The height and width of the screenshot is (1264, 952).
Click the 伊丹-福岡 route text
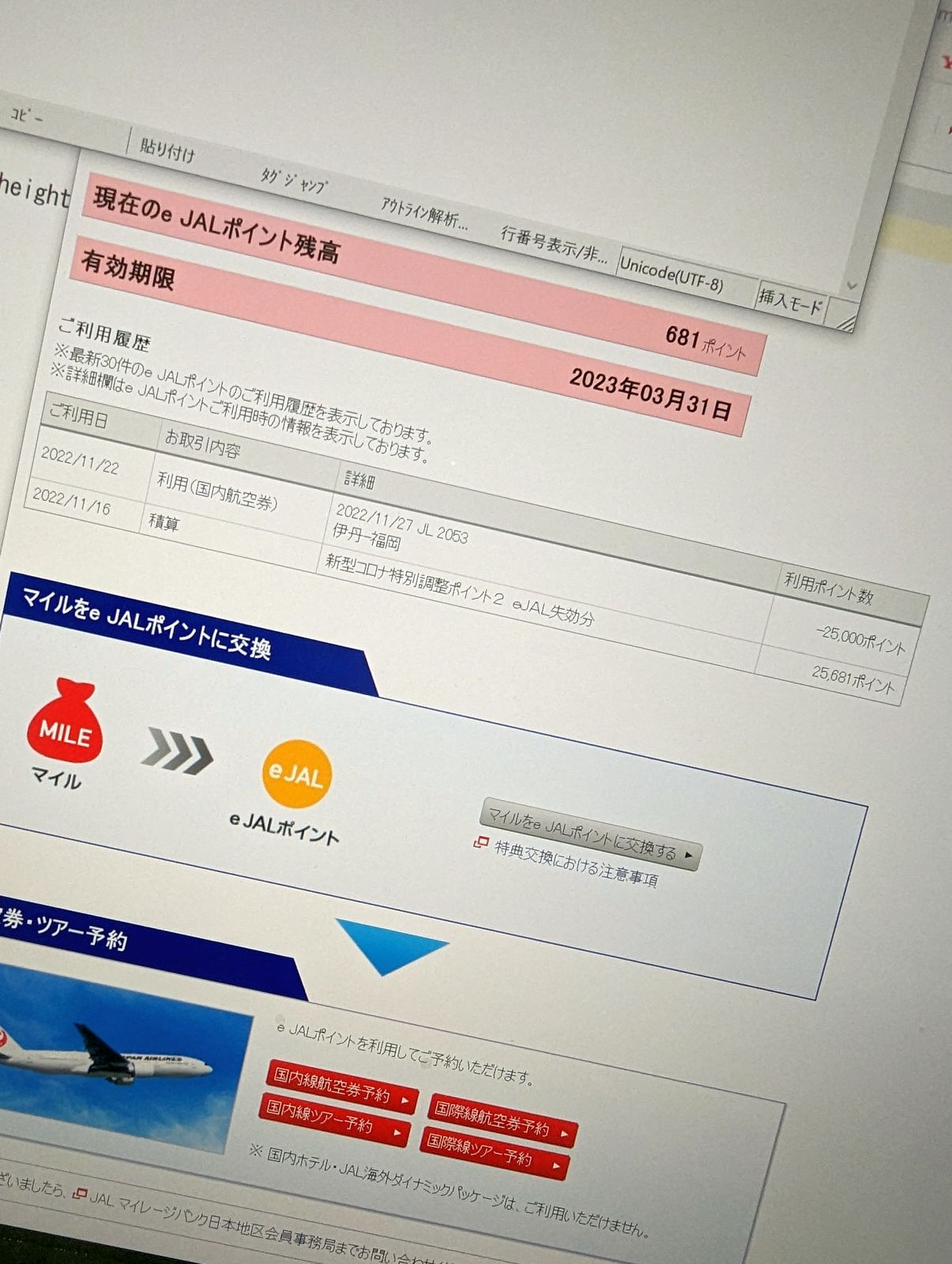367,536
